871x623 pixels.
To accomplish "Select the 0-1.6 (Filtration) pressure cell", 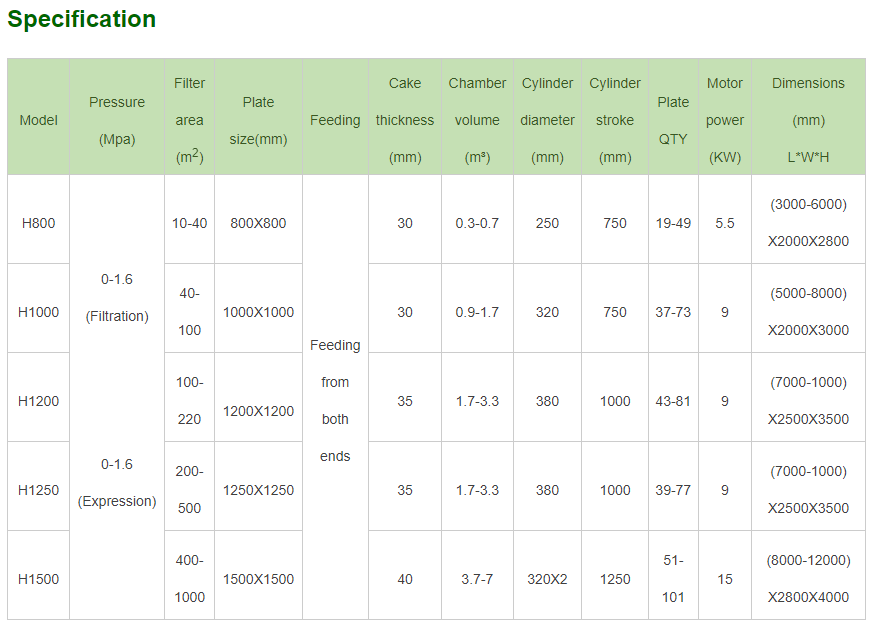I will (117, 297).
